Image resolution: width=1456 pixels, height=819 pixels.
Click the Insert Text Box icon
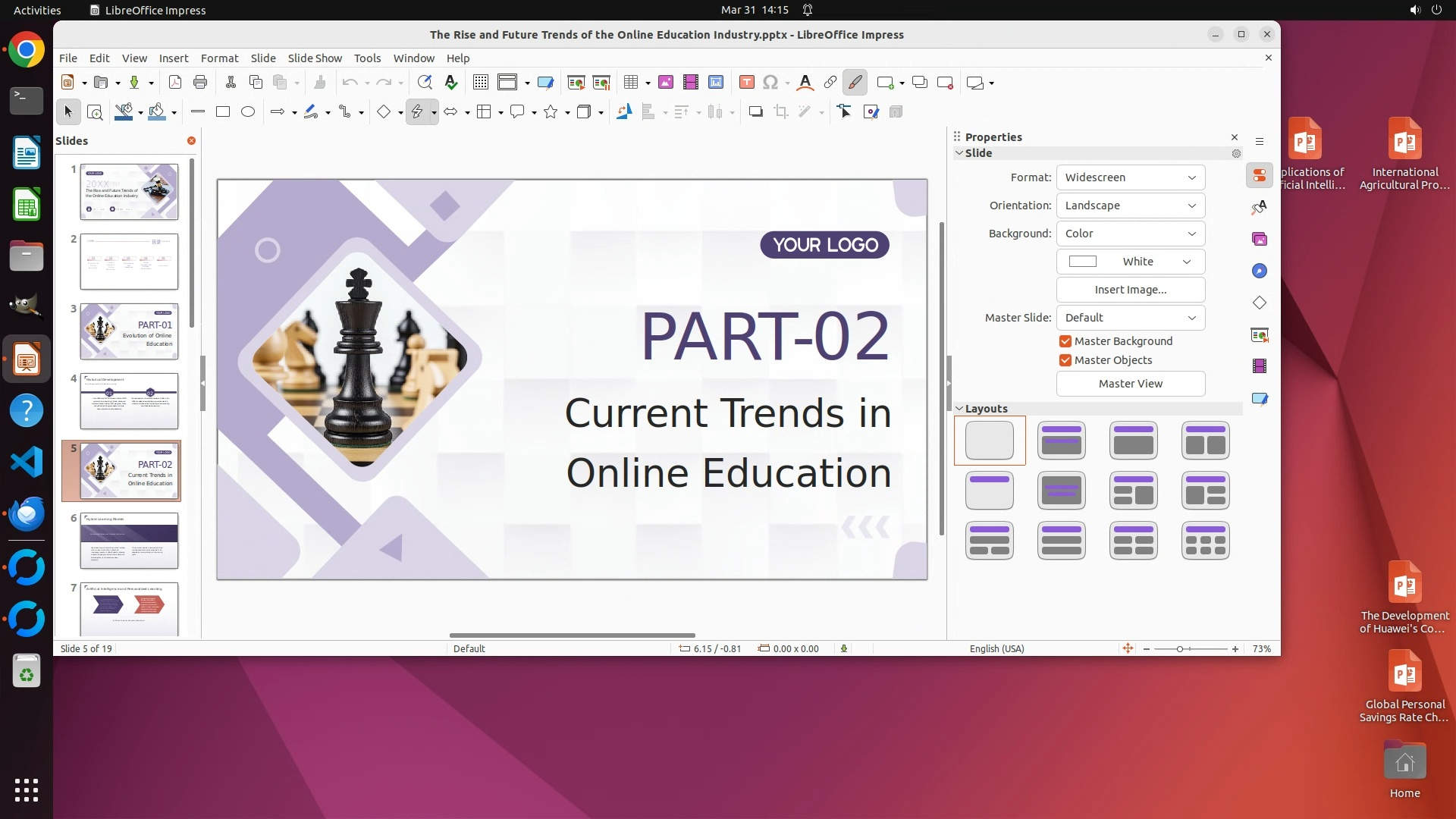(x=746, y=83)
